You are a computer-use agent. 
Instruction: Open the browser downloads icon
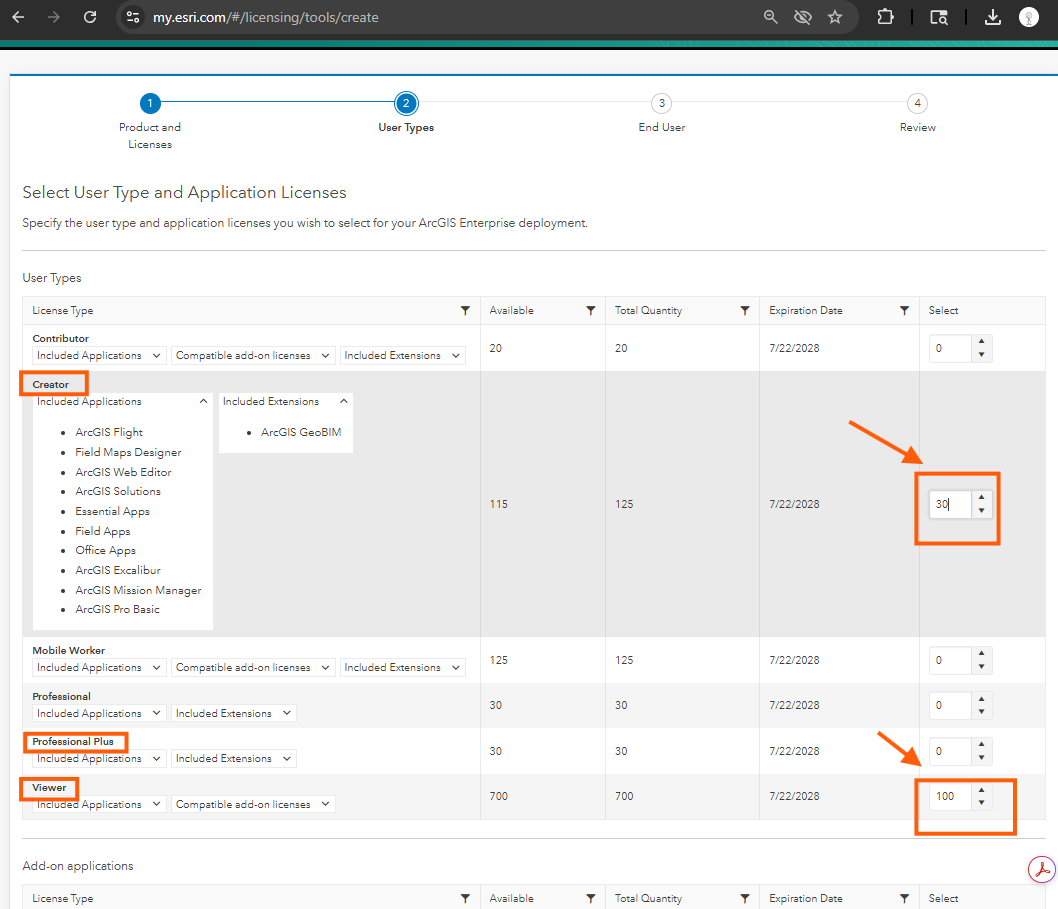[992, 17]
